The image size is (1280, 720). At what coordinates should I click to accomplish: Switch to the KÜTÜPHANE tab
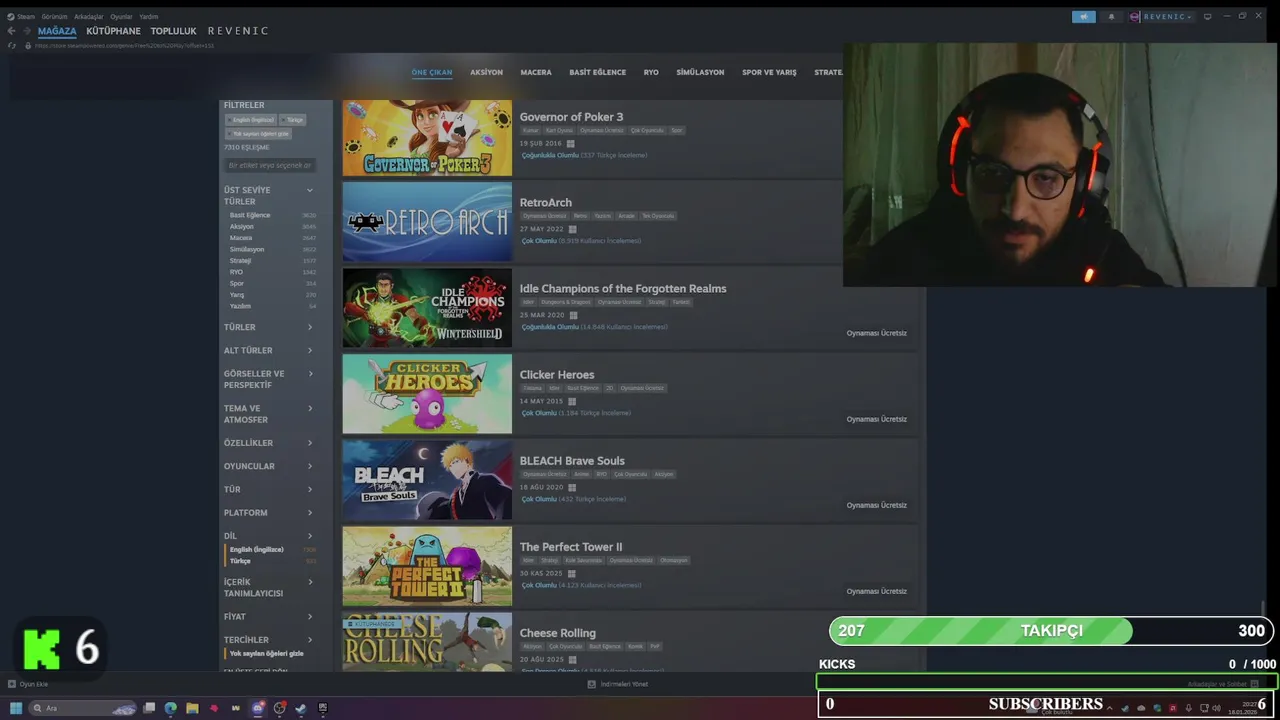pos(113,31)
